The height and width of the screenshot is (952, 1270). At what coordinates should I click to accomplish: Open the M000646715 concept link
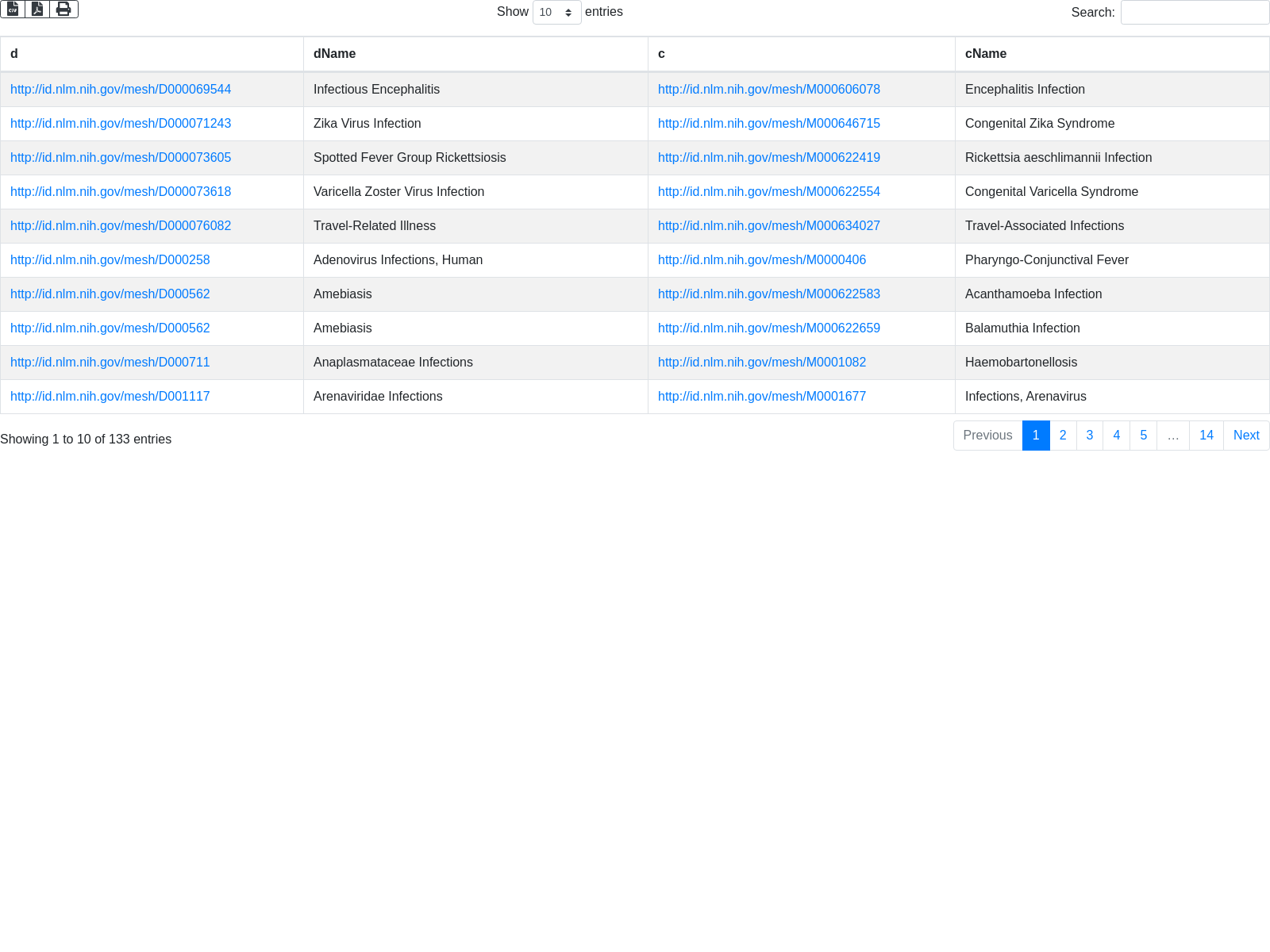tap(768, 124)
